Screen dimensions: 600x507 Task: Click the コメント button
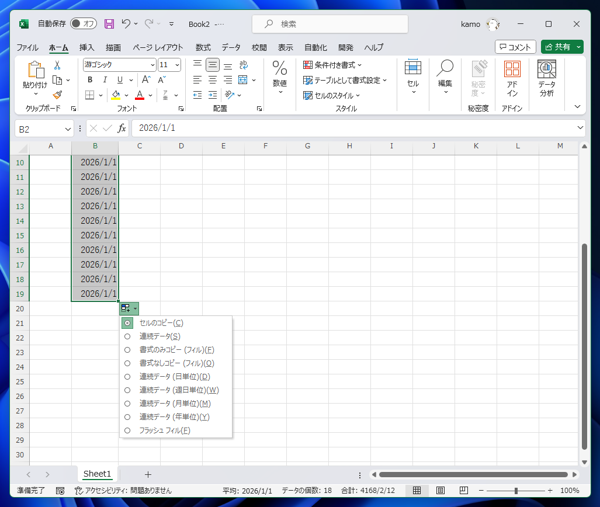point(515,47)
